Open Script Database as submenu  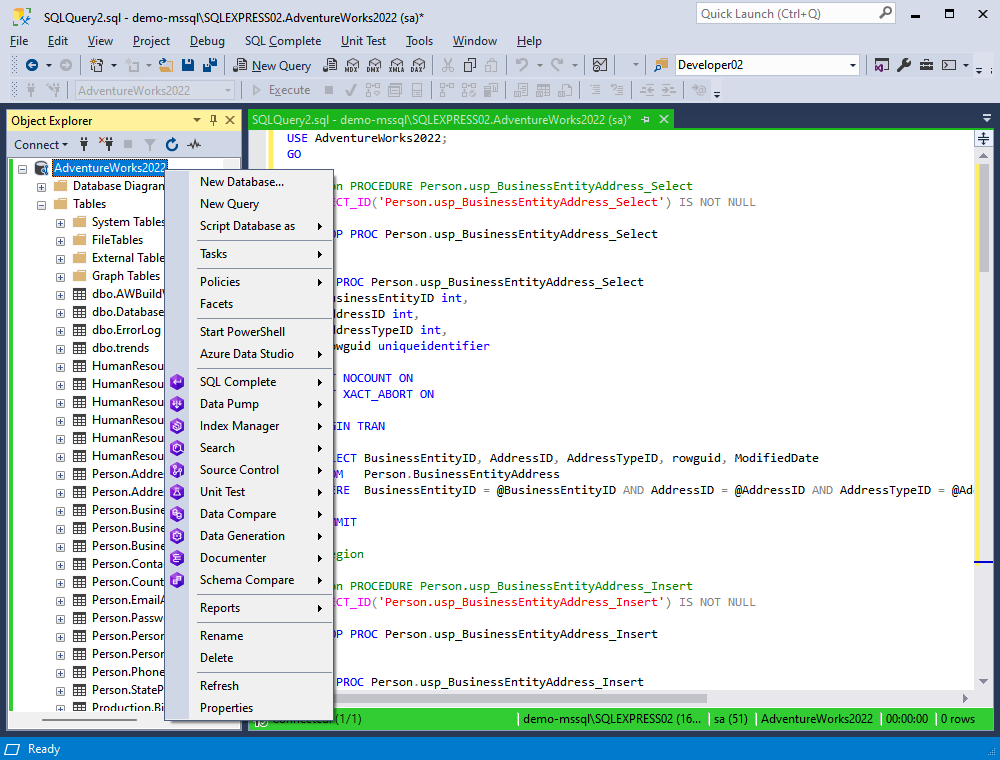[261, 226]
